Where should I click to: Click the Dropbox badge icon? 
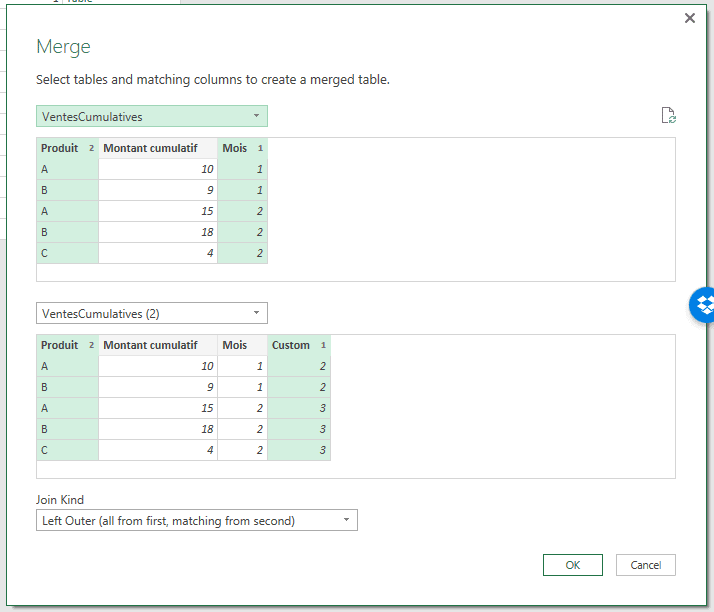704,305
